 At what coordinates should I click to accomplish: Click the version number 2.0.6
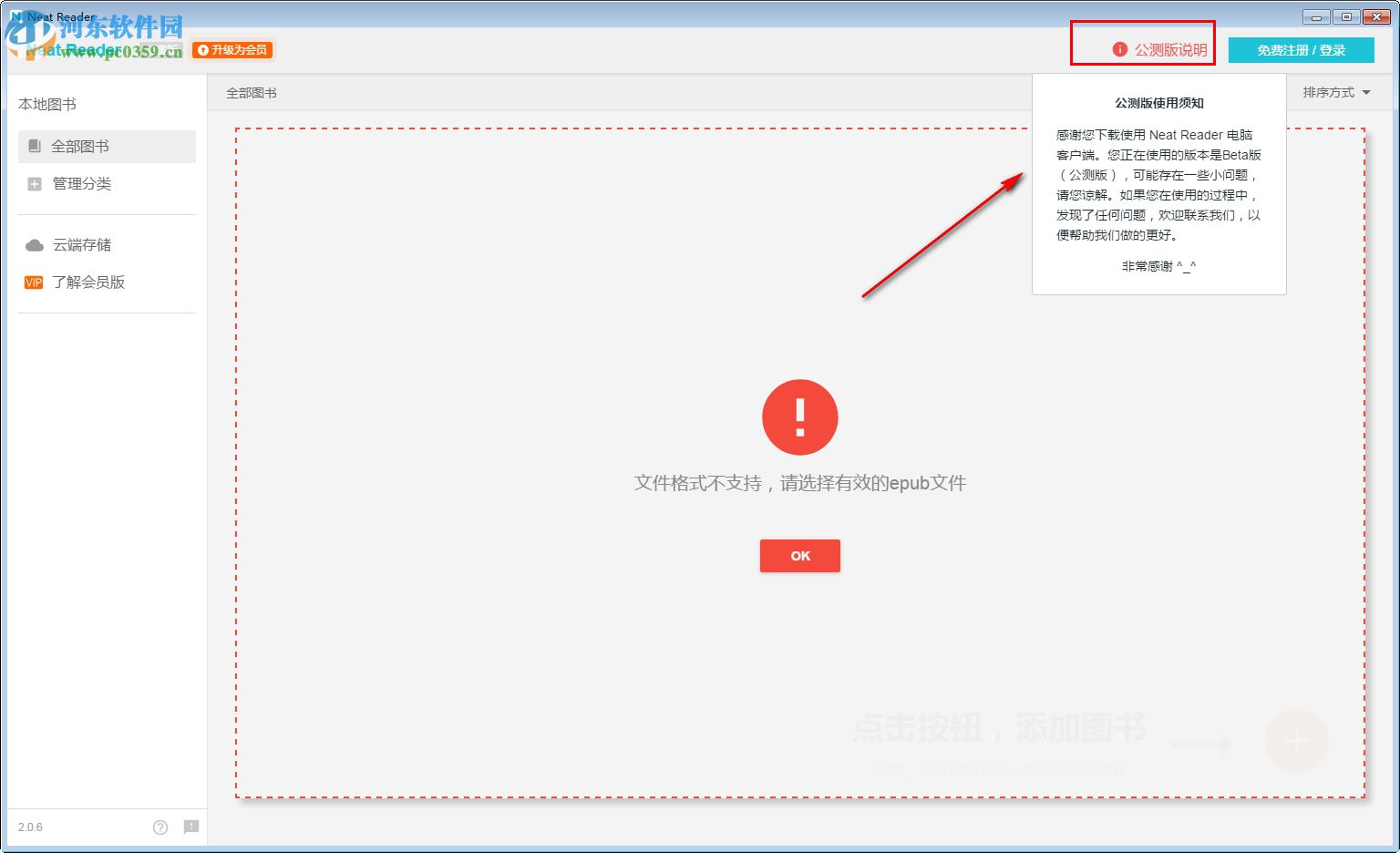pyautogui.click(x=30, y=827)
